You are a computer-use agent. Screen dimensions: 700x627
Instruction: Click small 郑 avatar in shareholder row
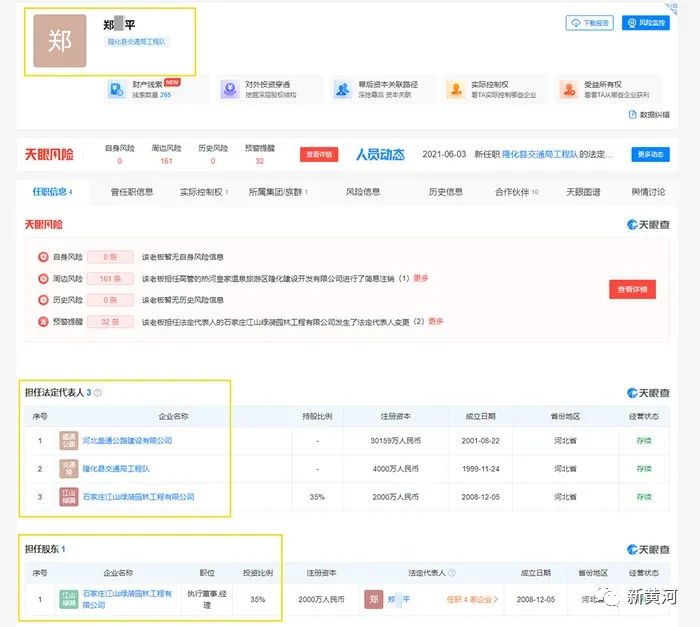click(374, 599)
